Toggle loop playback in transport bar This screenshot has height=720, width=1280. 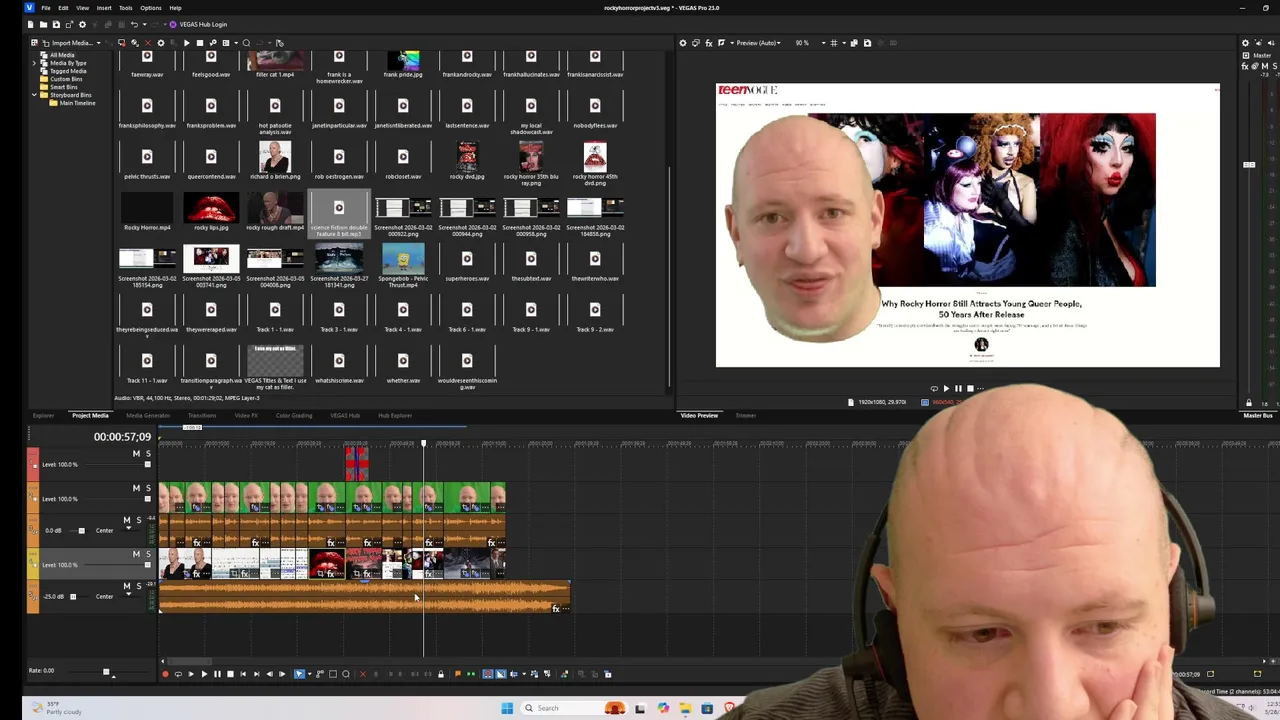[178, 674]
